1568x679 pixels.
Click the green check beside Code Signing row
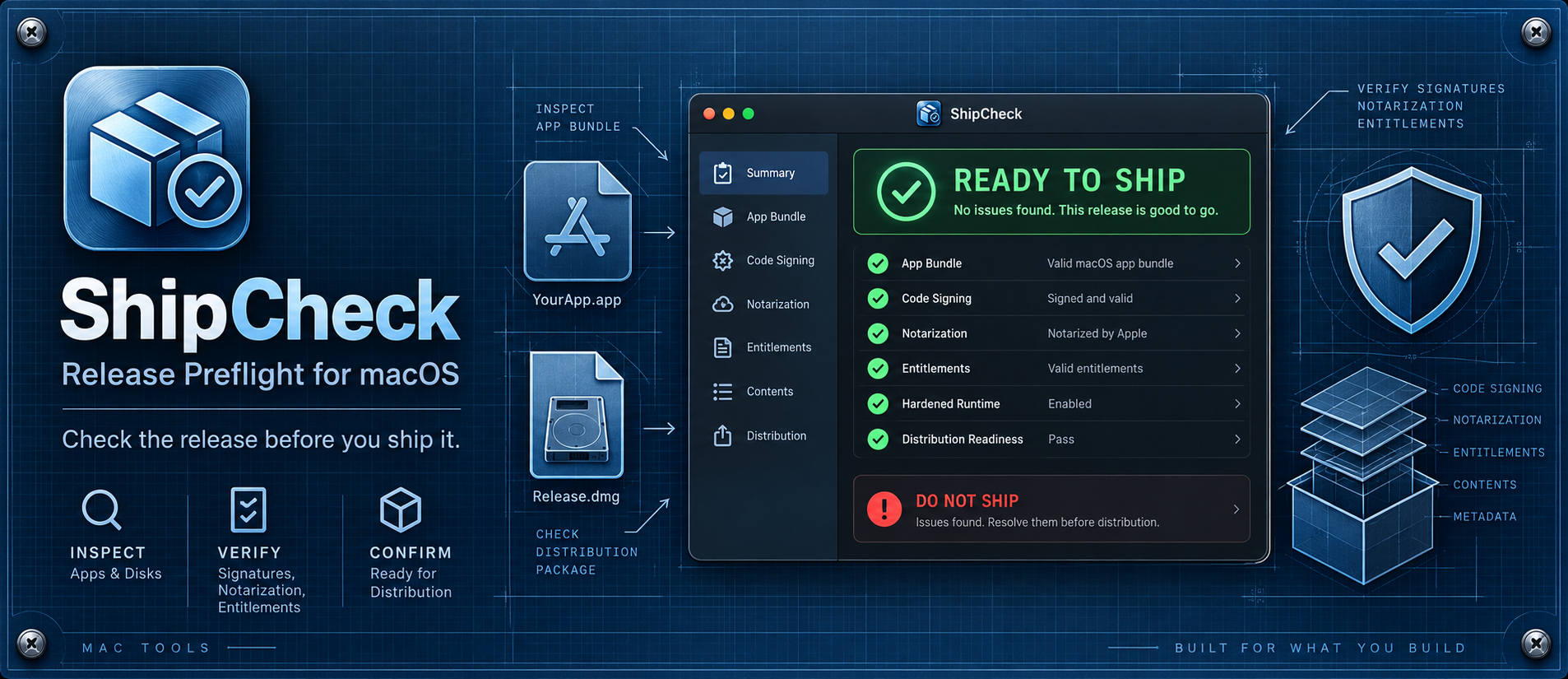(878, 299)
